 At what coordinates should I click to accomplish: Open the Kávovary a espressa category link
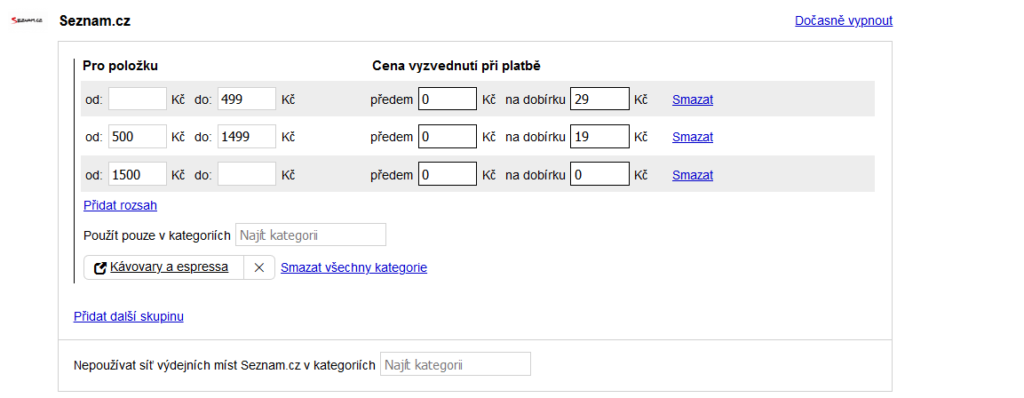click(x=169, y=267)
